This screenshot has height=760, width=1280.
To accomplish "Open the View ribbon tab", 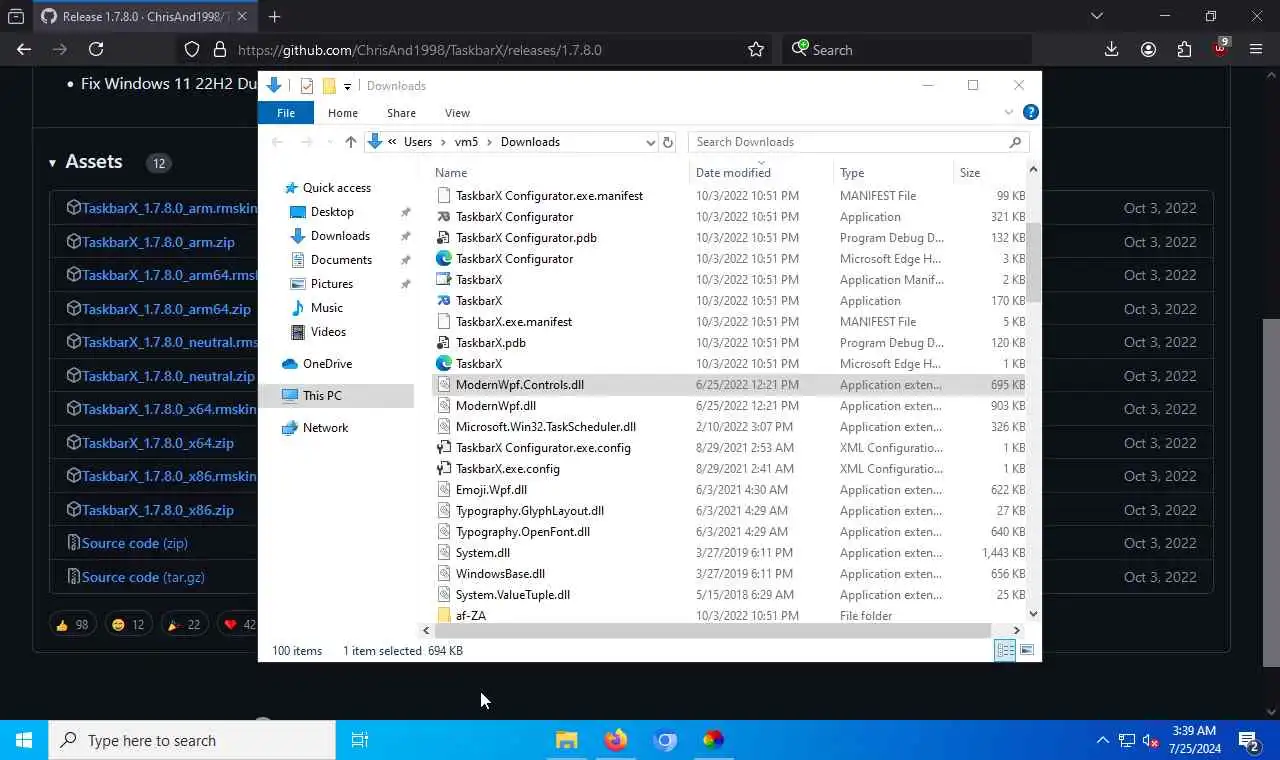I will (457, 113).
